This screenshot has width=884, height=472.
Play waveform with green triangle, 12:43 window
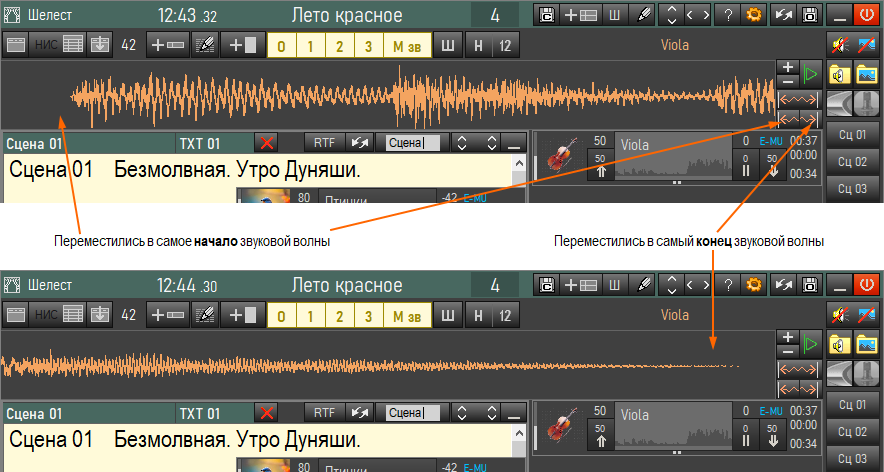pyautogui.click(x=810, y=73)
